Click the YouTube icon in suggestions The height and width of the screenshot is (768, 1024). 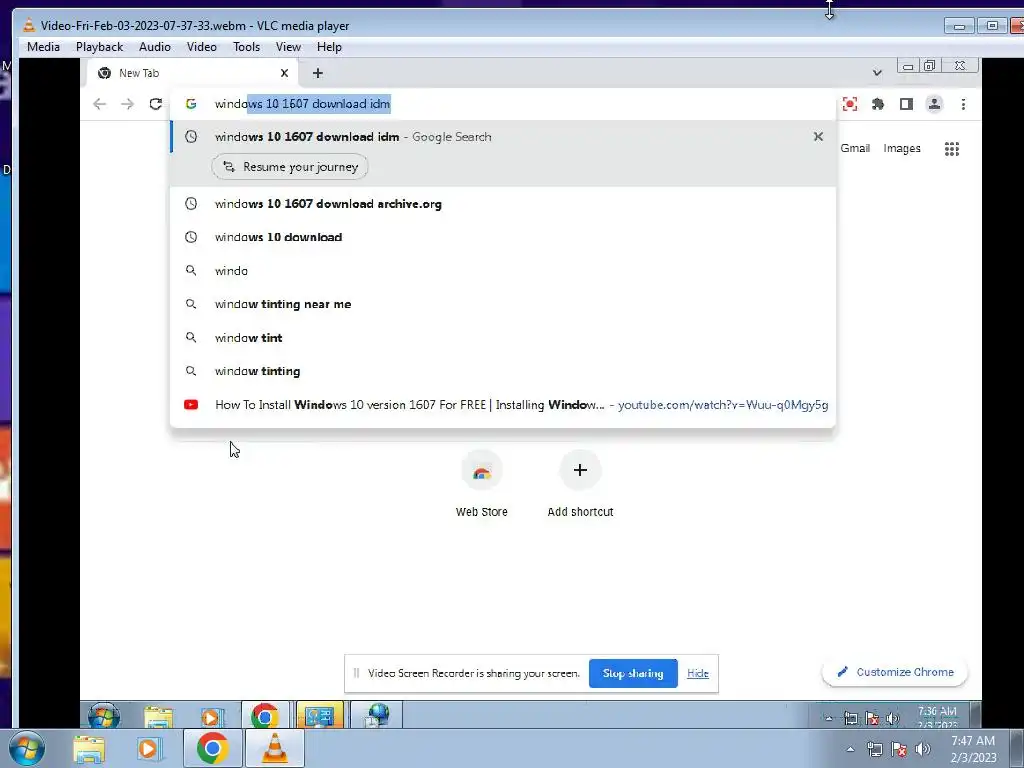pyautogui.click(x=191, y=405)
